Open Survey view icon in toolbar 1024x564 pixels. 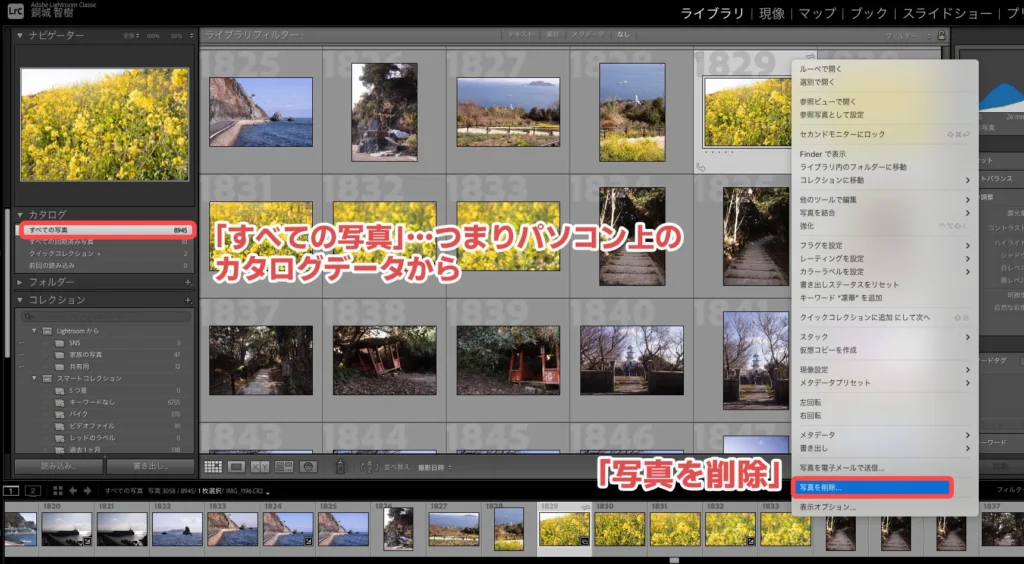[x=284, y=466]
